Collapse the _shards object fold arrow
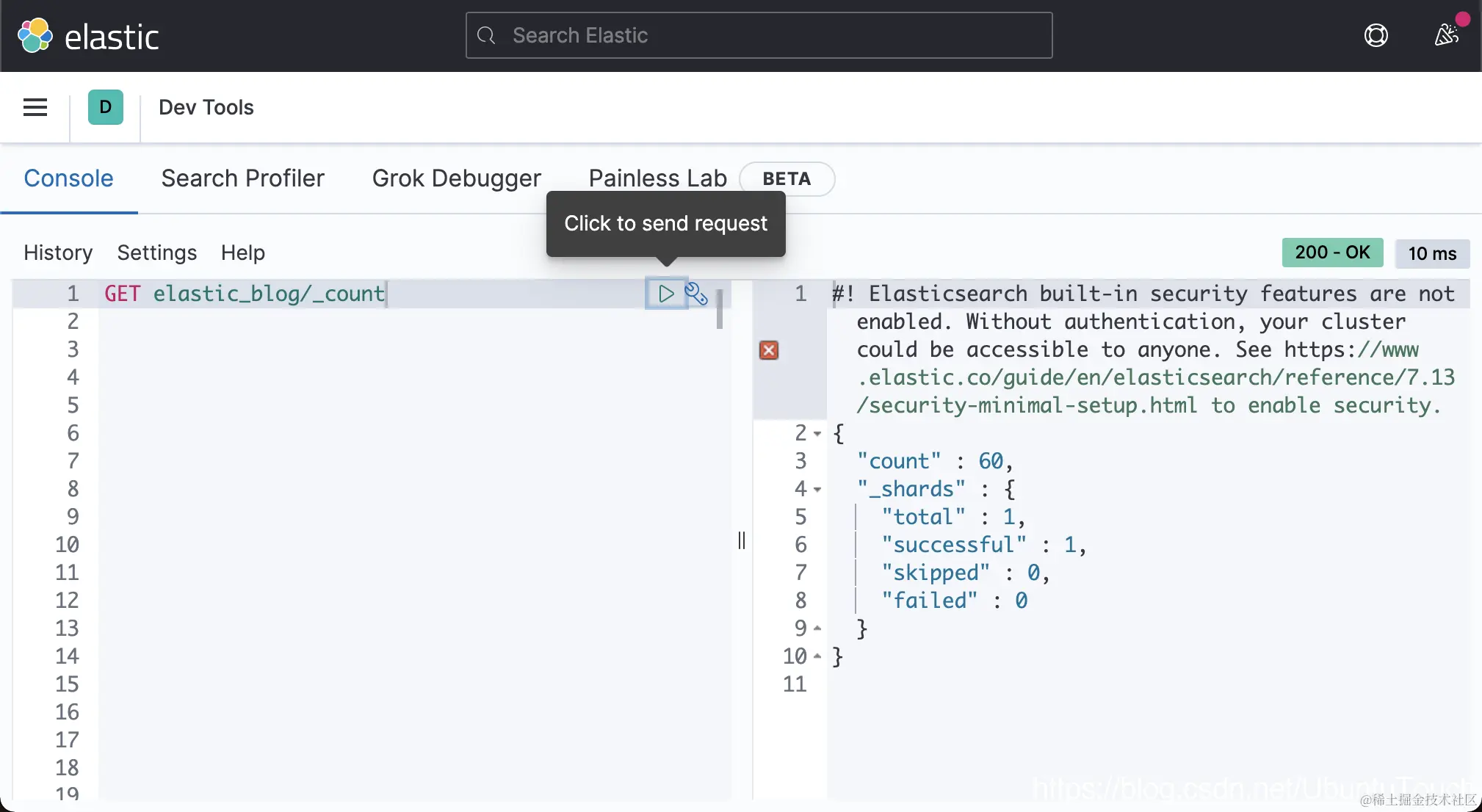The image size is (1482, 812). tap(817, 489)
